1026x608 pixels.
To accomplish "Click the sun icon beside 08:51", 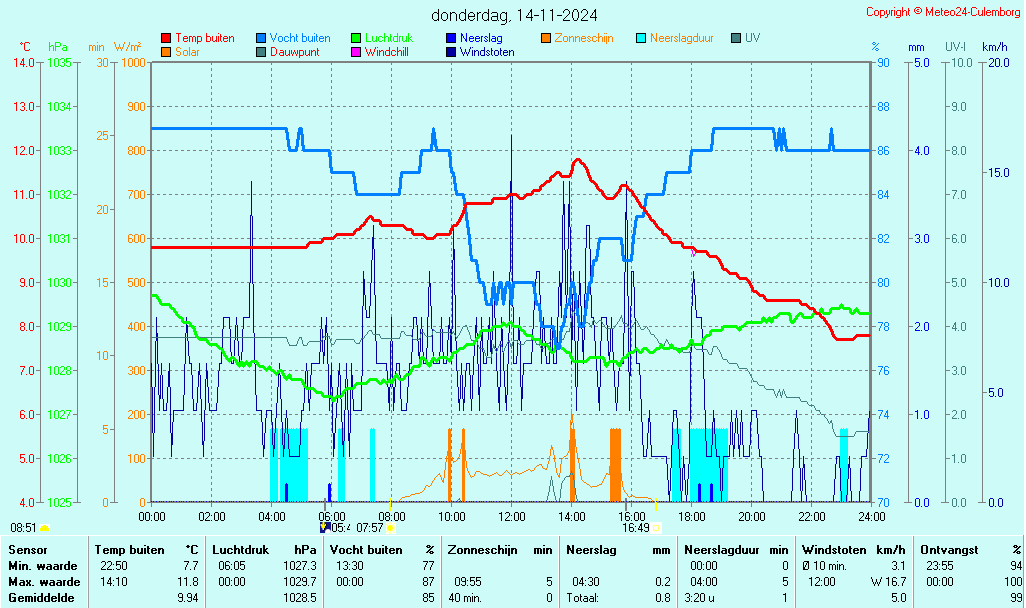I will [x=45, y=528].
